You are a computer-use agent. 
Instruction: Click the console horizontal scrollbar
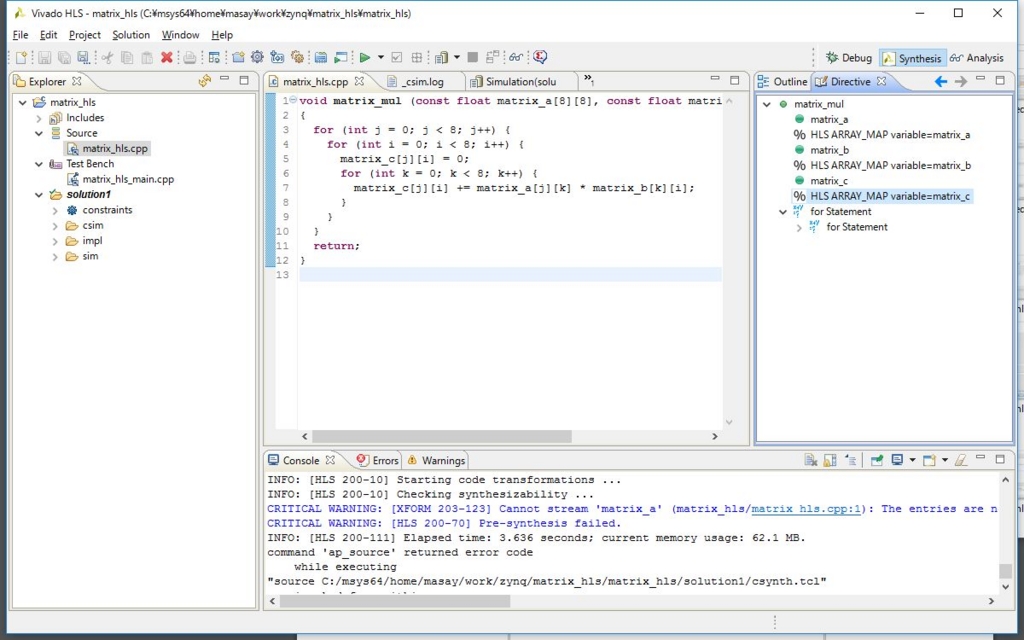pyautogui.click(x=394, y=601)
